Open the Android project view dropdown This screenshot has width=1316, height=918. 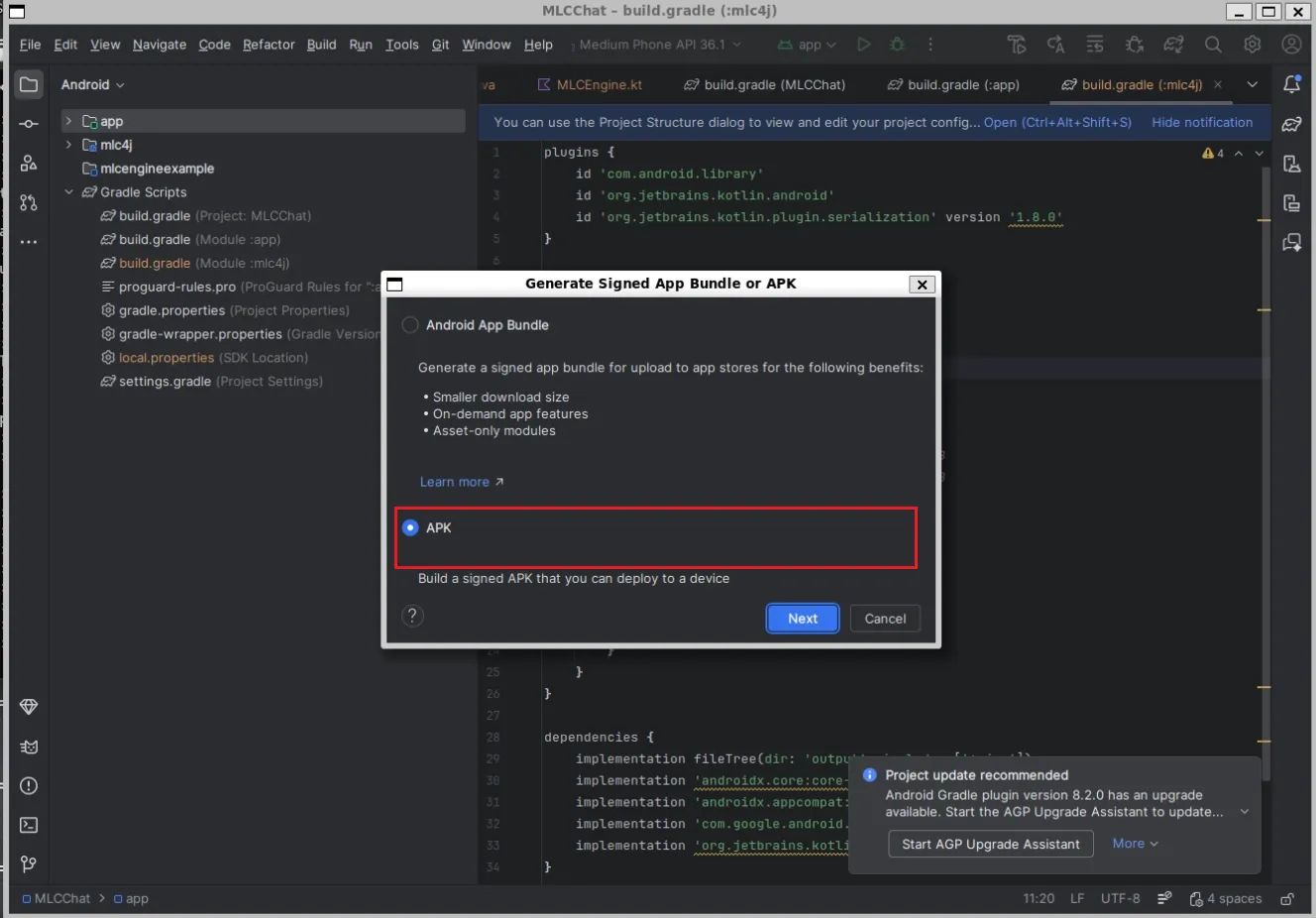click(92, 85)
